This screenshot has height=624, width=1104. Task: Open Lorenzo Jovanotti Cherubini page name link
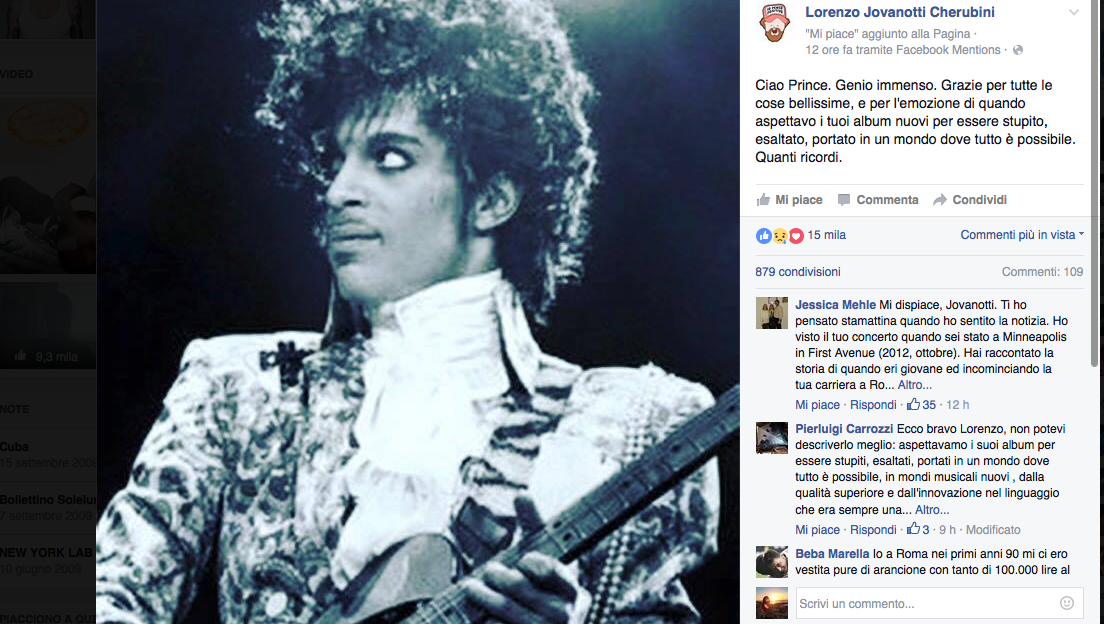pyautogui.click(x=900, y=12)
